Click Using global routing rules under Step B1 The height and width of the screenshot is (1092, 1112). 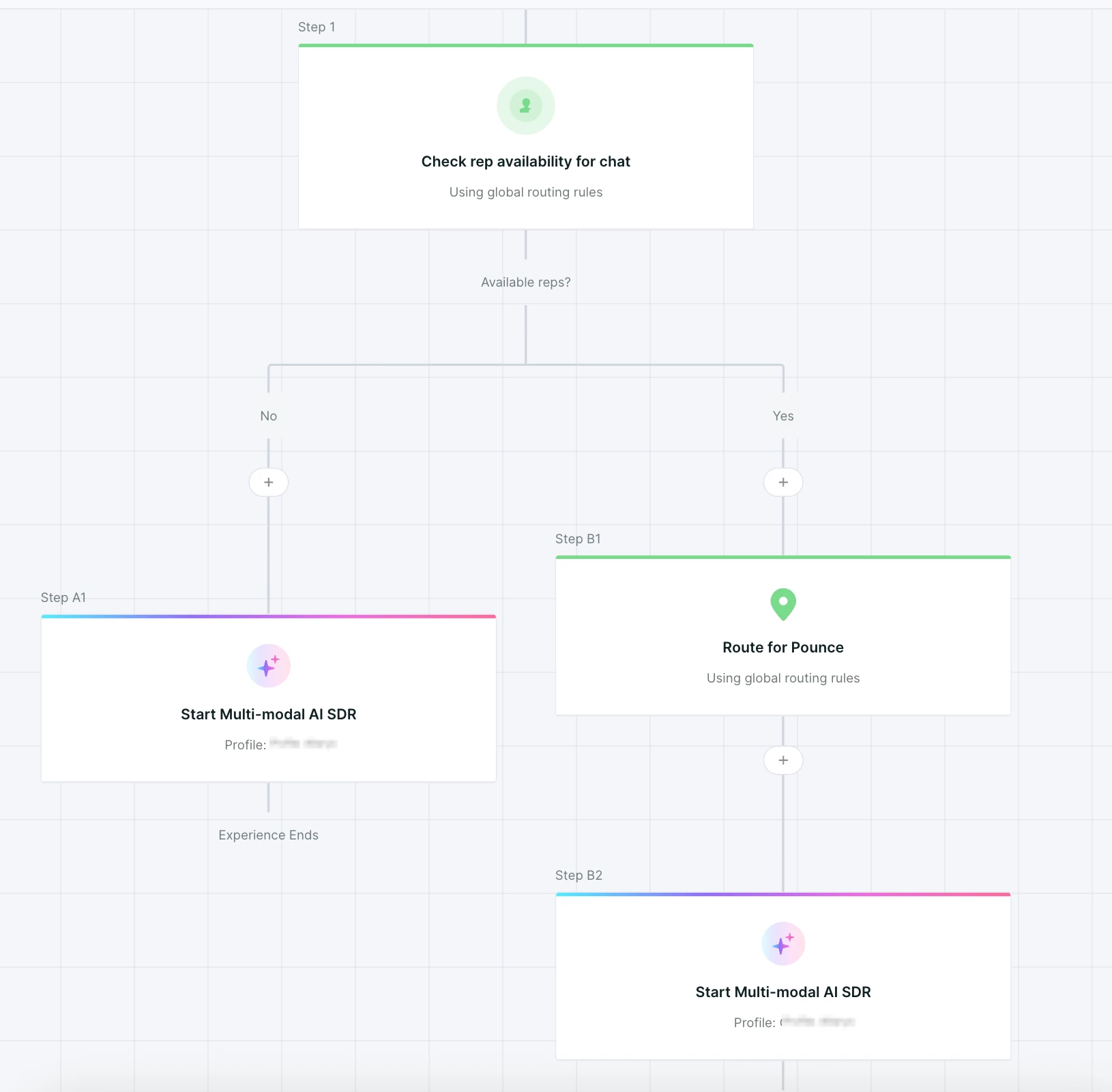[x=783, y=678]
